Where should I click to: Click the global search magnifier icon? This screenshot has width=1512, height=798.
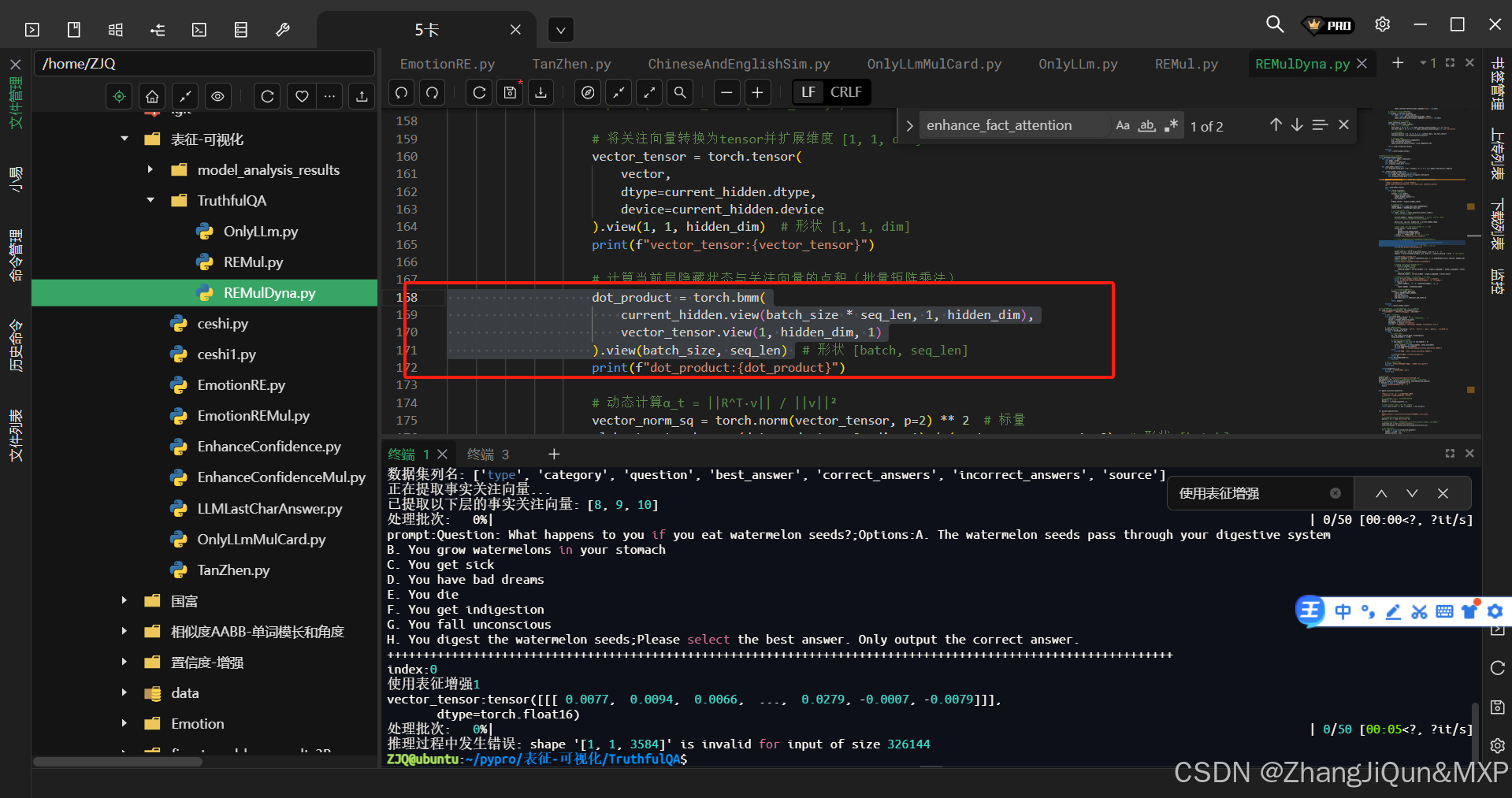[x=1274, y=24]
